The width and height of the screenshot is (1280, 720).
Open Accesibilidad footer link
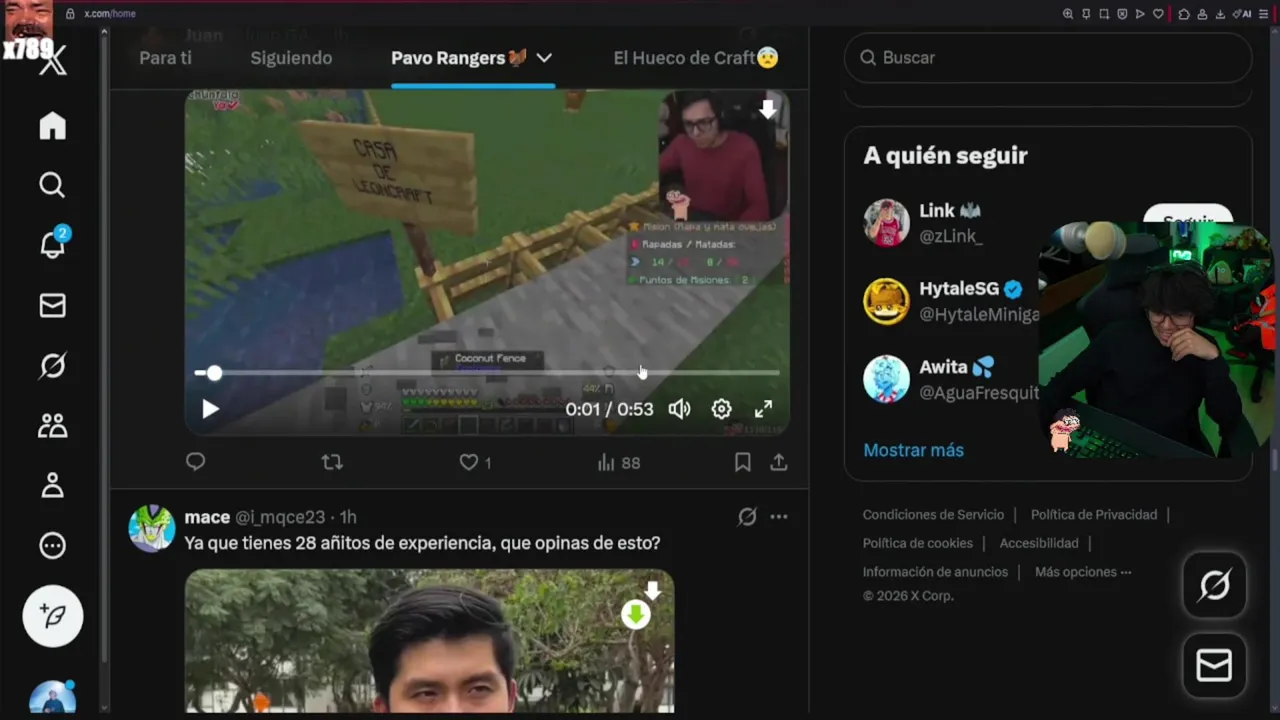(x=1039, y=543)
